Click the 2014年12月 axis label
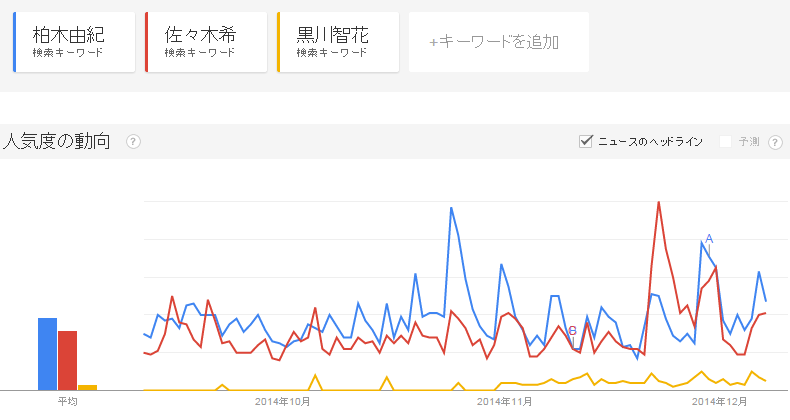This screenshot has height=420, width=790. point(719,401)
